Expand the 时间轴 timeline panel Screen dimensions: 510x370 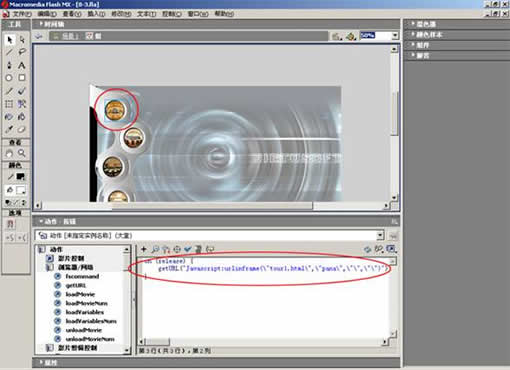click(52, 24)
